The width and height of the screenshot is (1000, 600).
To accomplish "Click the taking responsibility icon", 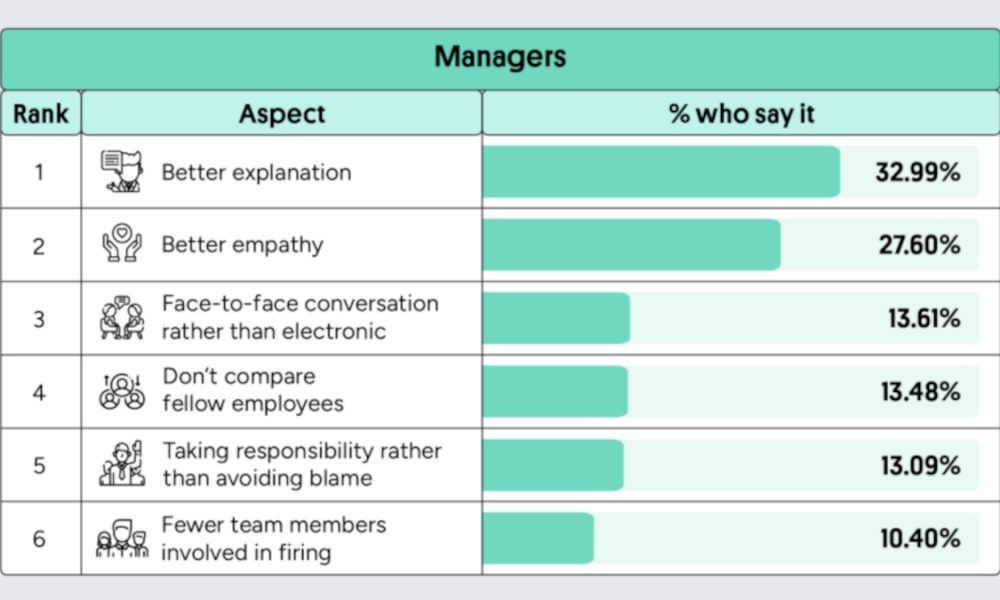I will 122,464.
